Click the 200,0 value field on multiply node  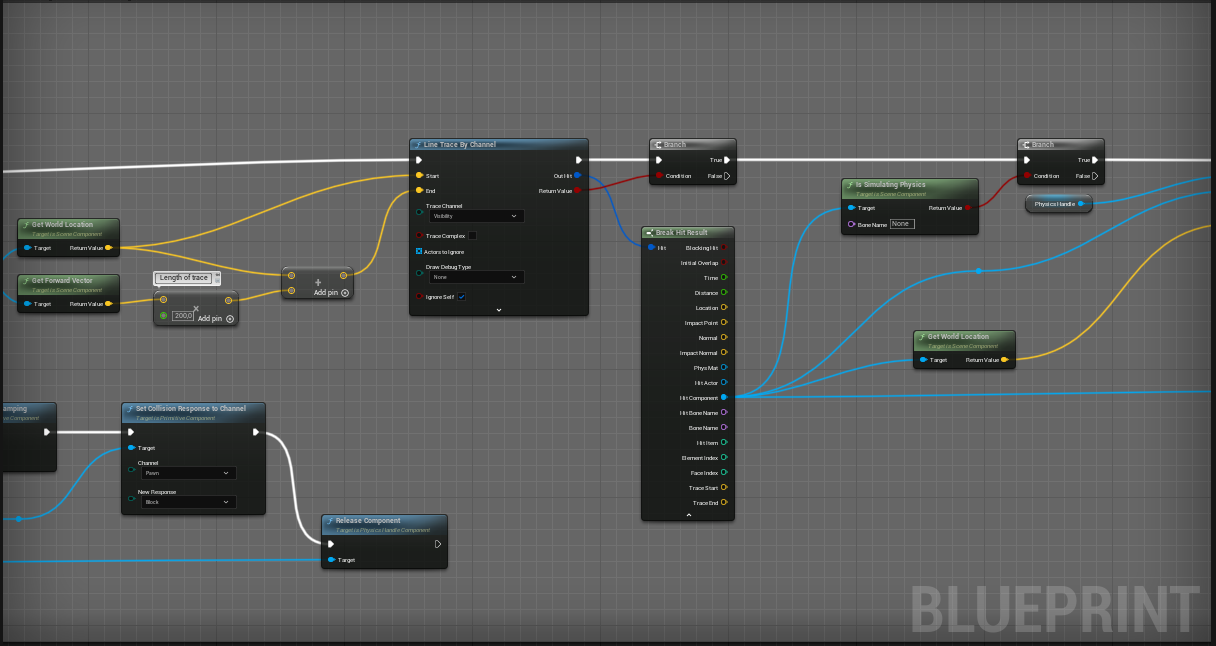[x=182, y=315]
